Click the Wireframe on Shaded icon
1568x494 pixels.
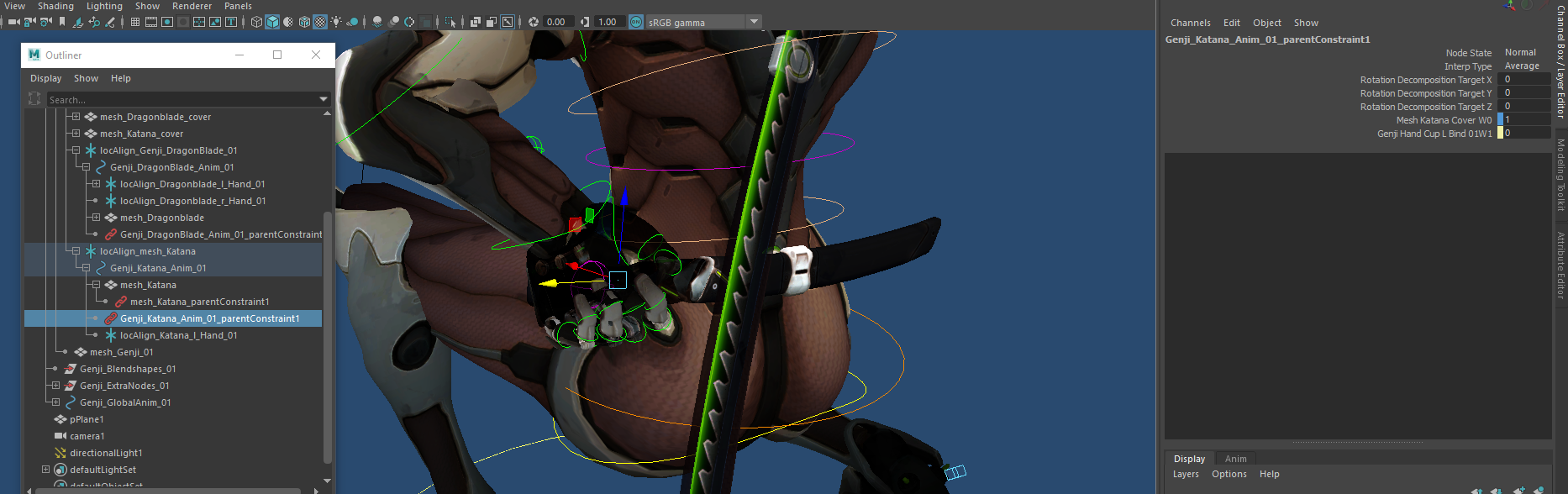304,22
